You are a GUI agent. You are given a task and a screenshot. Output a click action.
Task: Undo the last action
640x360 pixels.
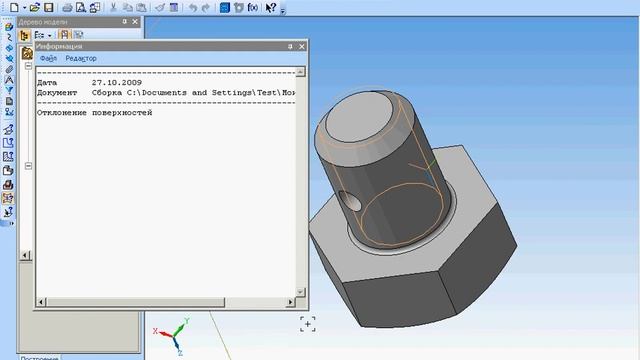pos(193,7)
